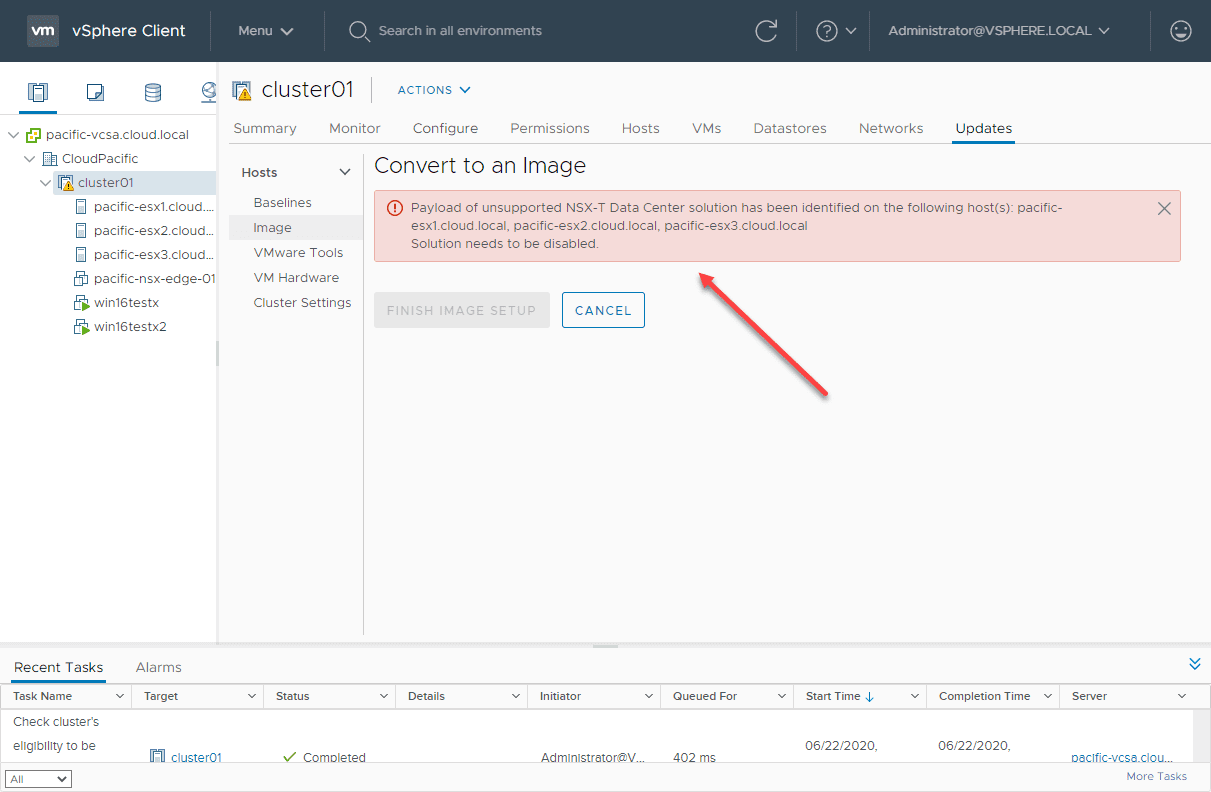Click the smiley feedback icon
Screen dimensions: 1211x792
1181,31
